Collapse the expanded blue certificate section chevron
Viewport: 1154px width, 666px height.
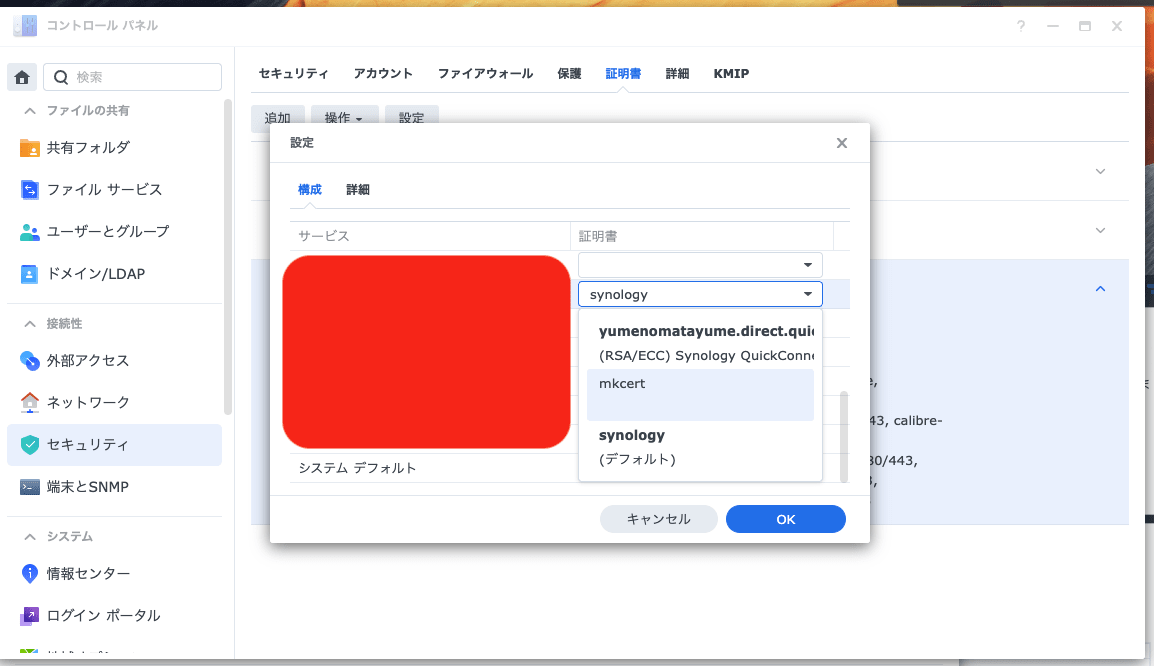point(1100,287)
